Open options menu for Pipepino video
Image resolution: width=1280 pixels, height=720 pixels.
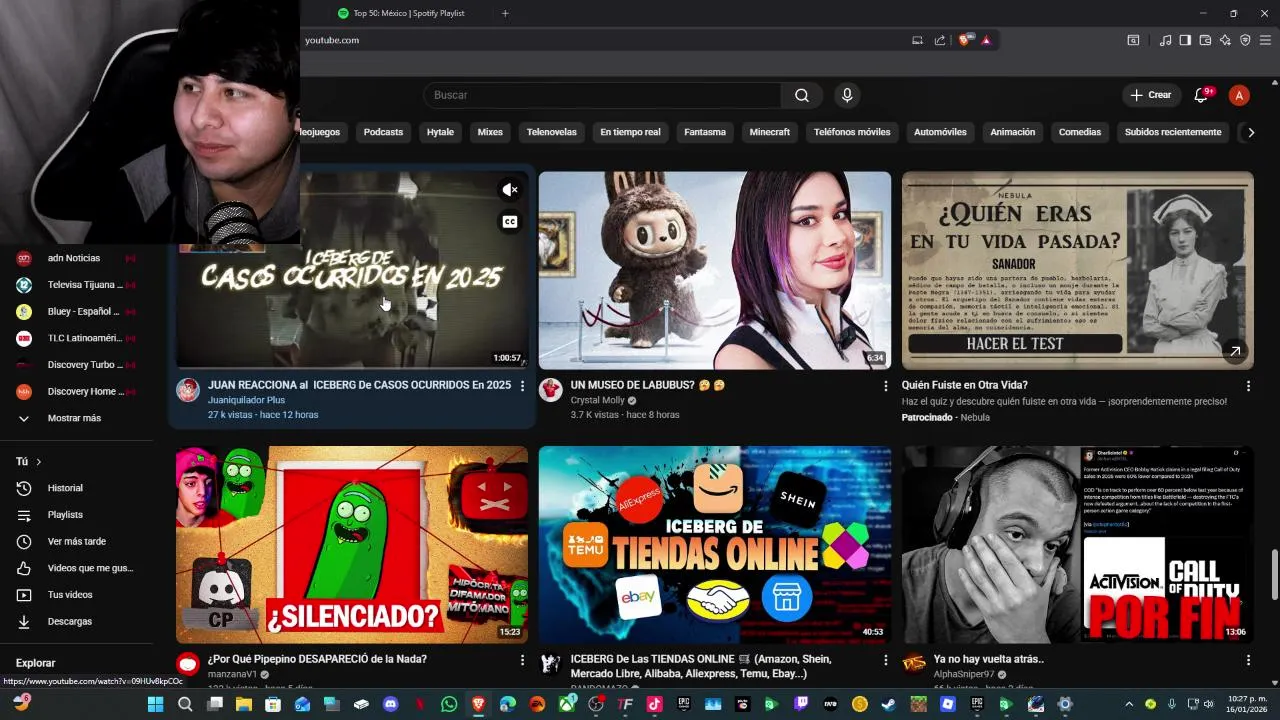tap(522, 660)
